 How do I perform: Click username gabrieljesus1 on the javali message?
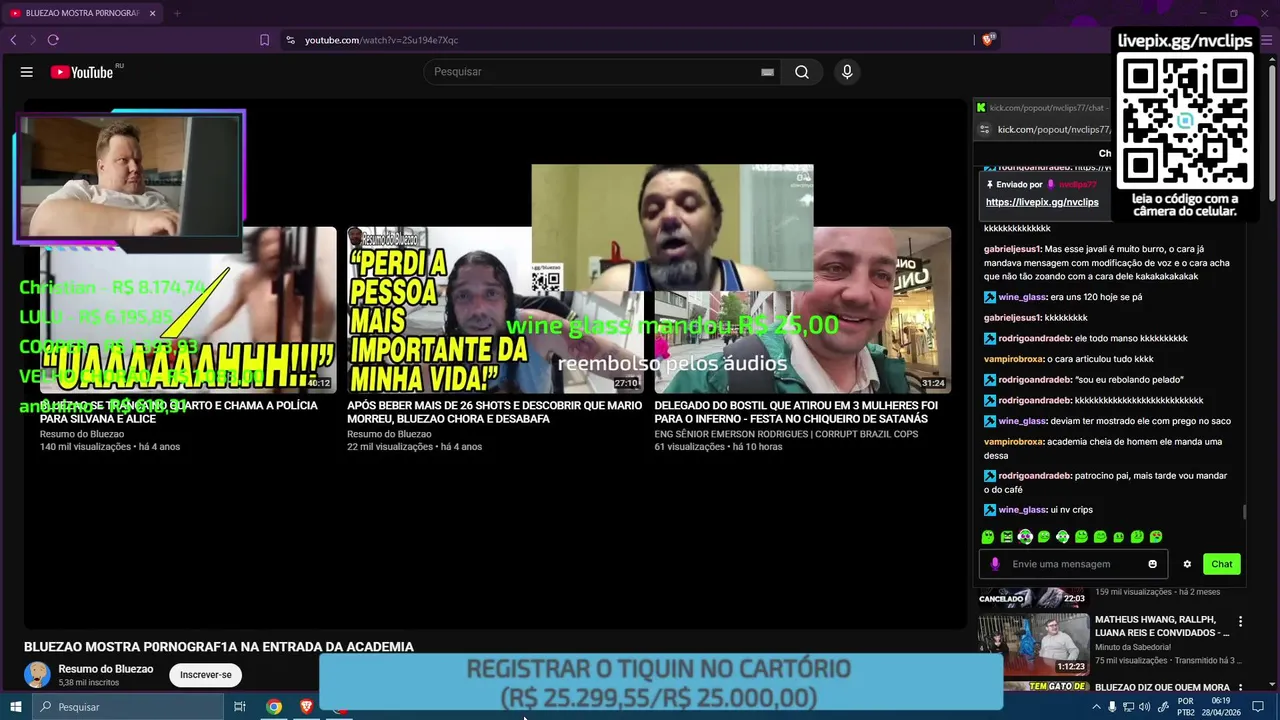(1012, 249)
